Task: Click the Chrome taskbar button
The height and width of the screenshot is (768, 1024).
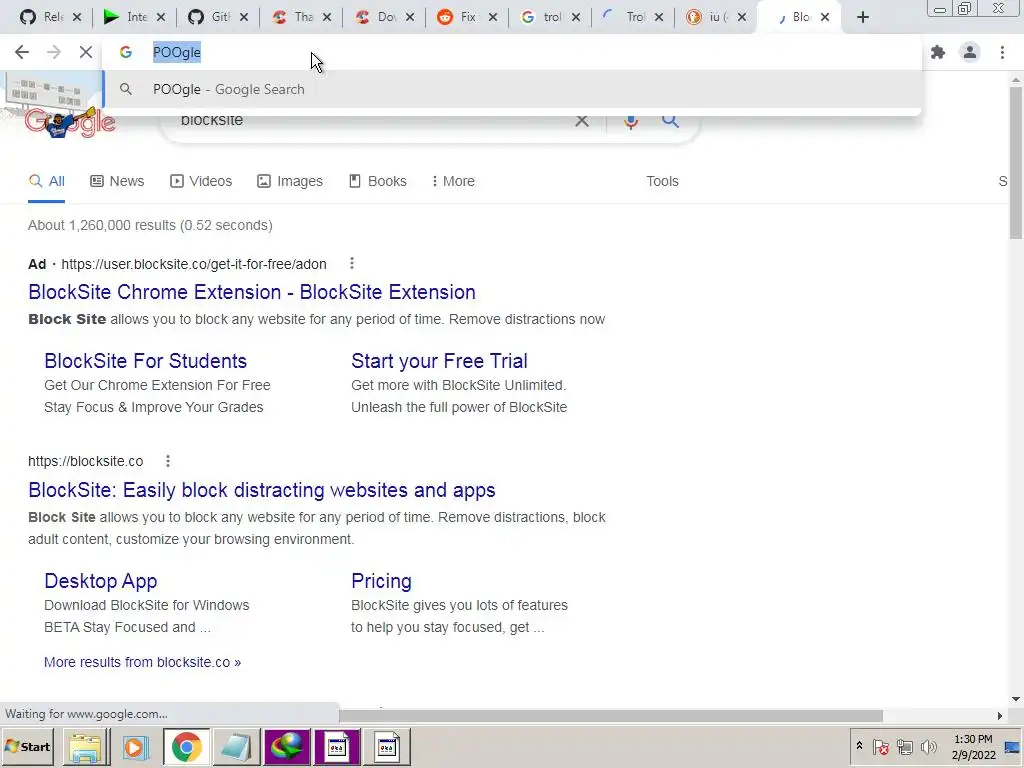Action: pos(186,747)
